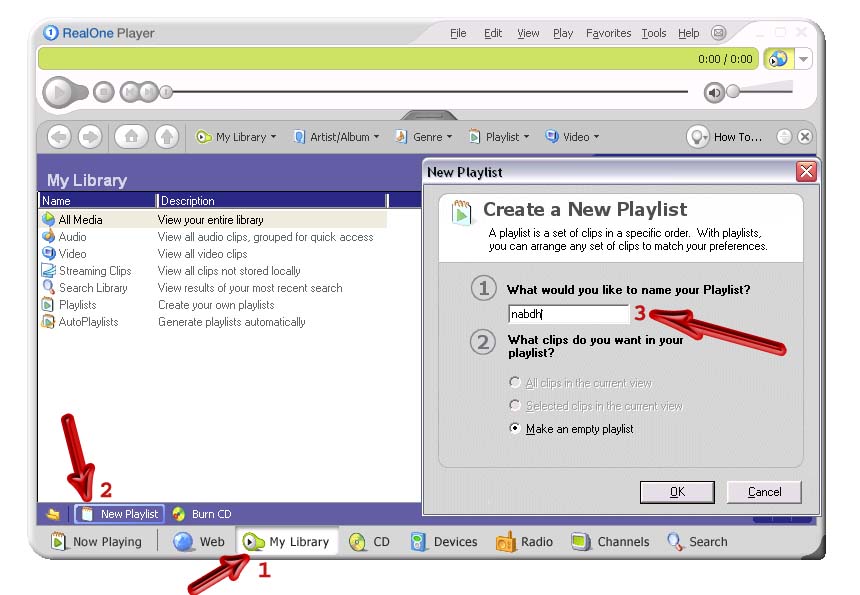Open the Genre dropdown
The width and height of the screenshot is (860, 595).
[x=423, y=137]
